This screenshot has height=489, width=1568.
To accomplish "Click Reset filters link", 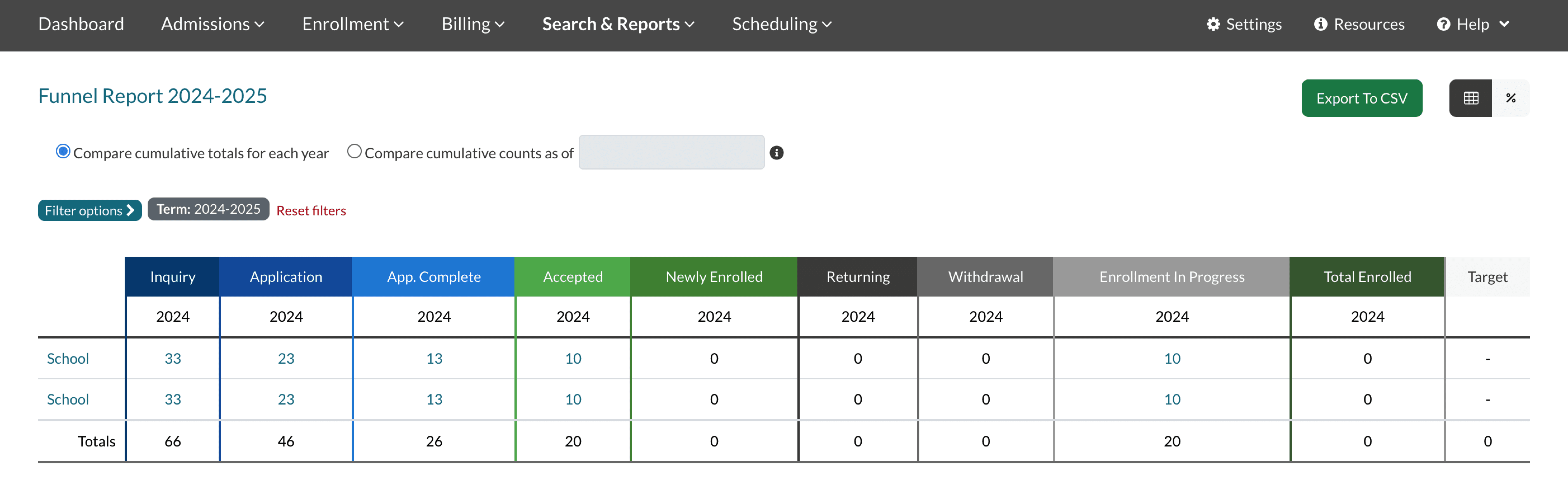I will point(311,211).
